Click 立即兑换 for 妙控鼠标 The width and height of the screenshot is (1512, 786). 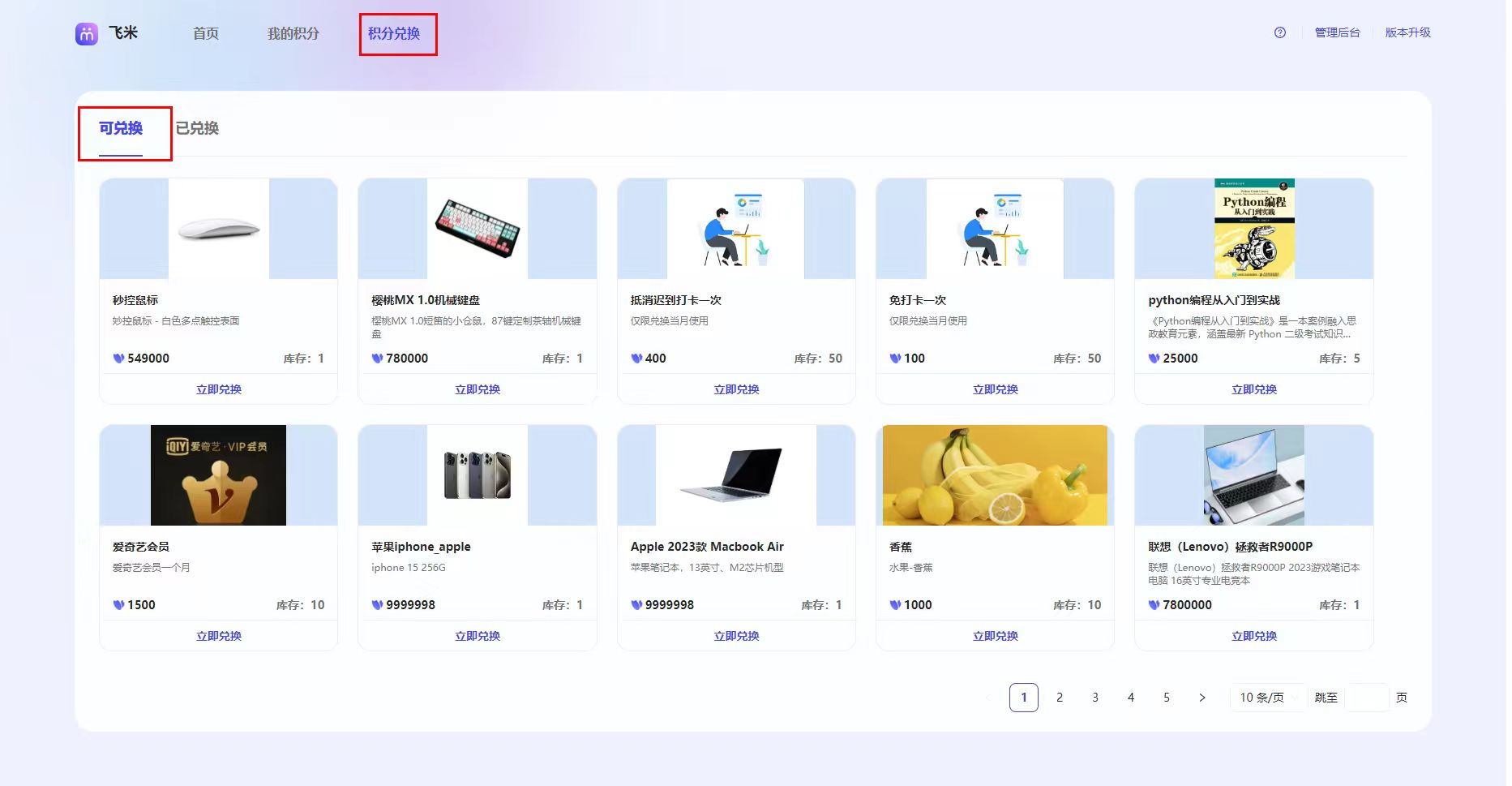pyautogui.click(x=219, y=389)
